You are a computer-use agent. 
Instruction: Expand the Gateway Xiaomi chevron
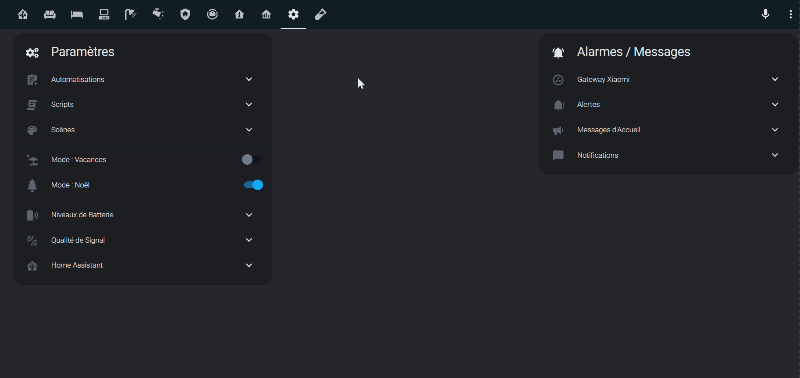click(x=775, y=79)
